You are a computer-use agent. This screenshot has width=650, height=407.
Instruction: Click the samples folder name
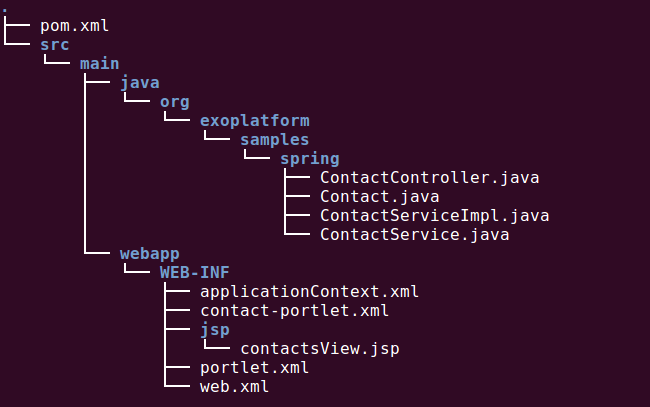coord(274,140)
